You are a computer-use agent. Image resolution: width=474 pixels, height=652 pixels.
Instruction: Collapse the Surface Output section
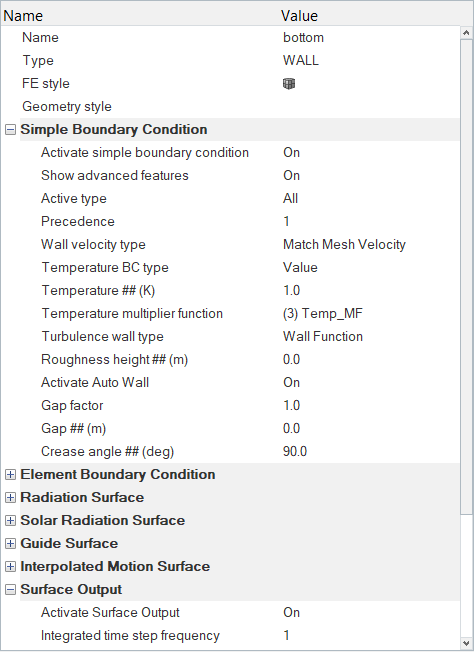[10, 590]
